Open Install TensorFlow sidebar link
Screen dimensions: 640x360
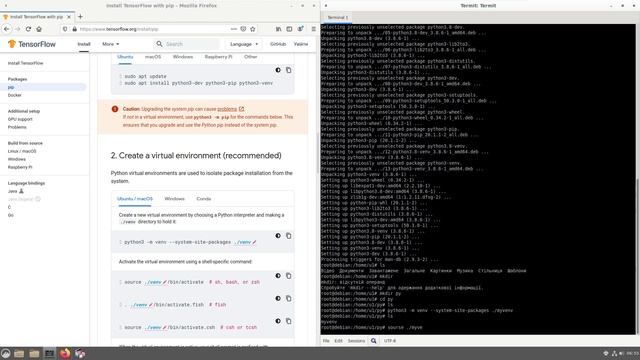point(25,63)
